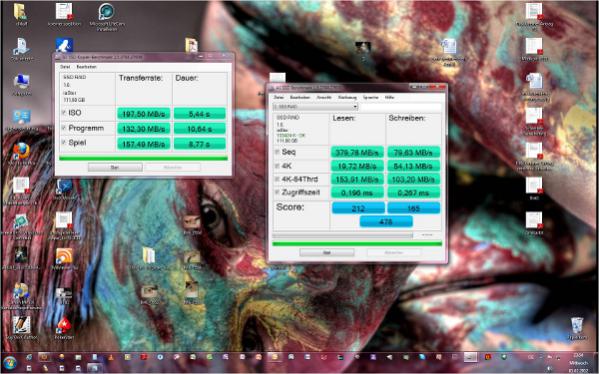Click Start in the read/write benchmark window

(327, 253)
